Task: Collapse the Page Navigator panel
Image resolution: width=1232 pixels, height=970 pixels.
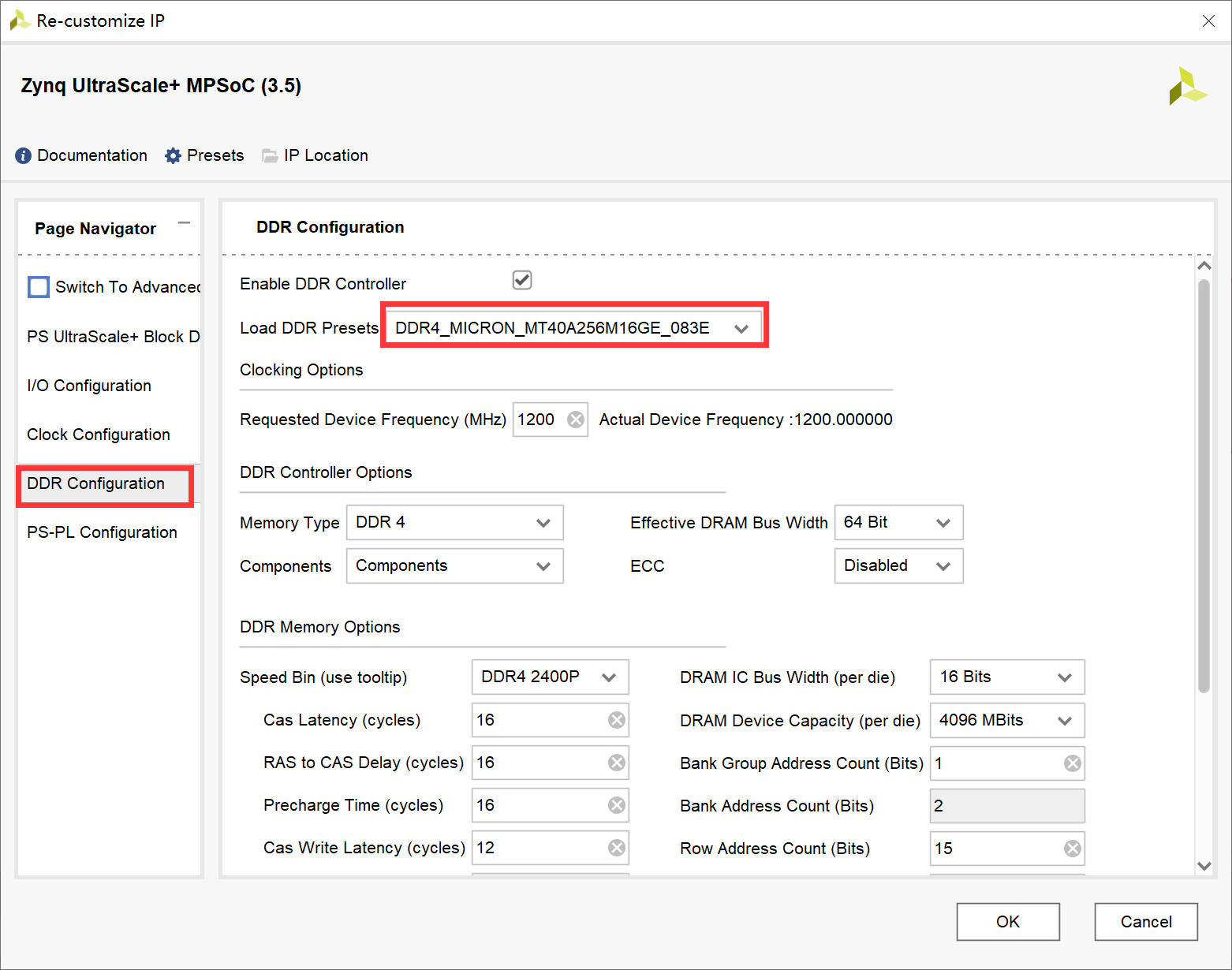Action: 185,223
